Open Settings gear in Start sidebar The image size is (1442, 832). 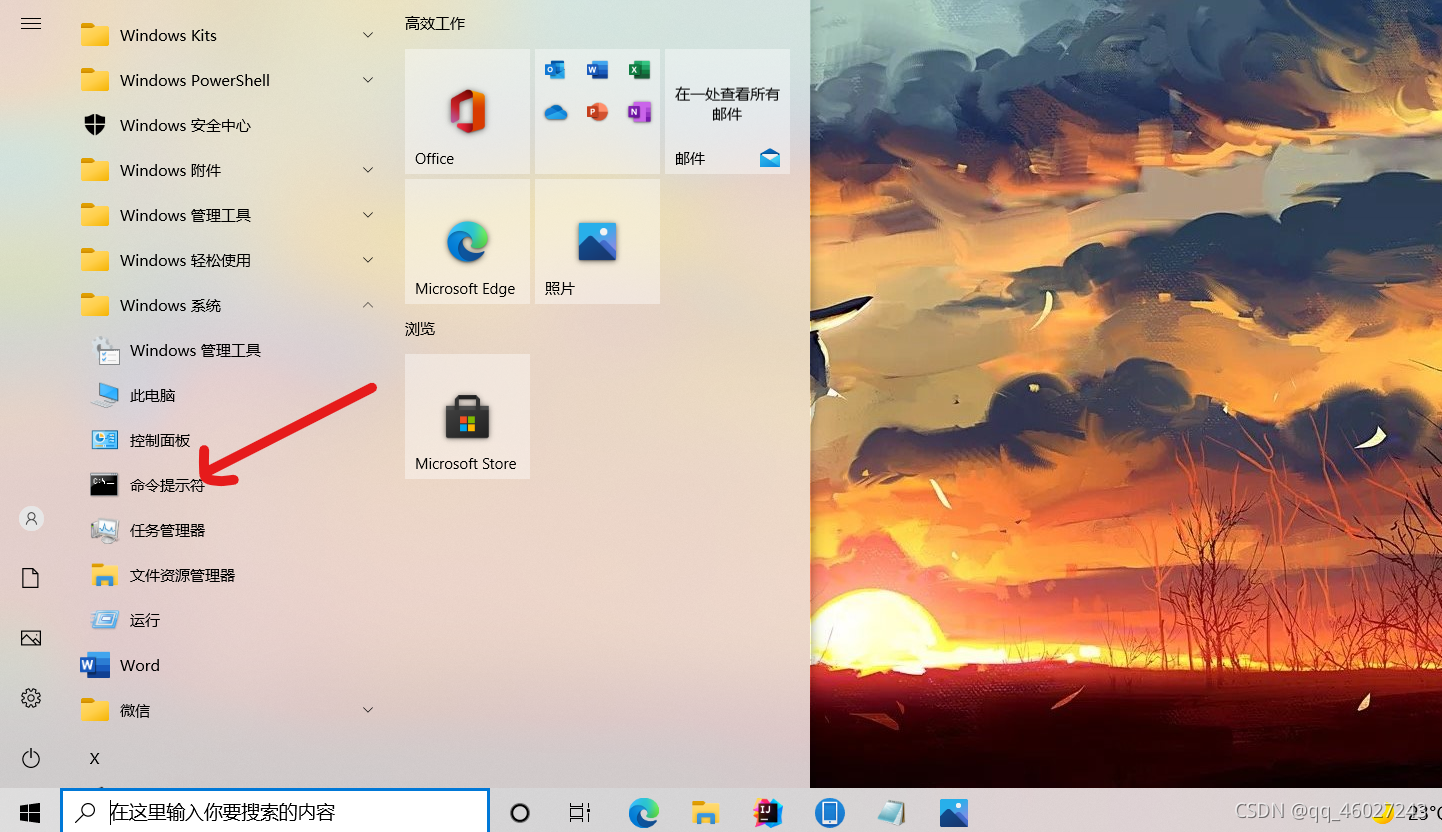tap(31, 698)
